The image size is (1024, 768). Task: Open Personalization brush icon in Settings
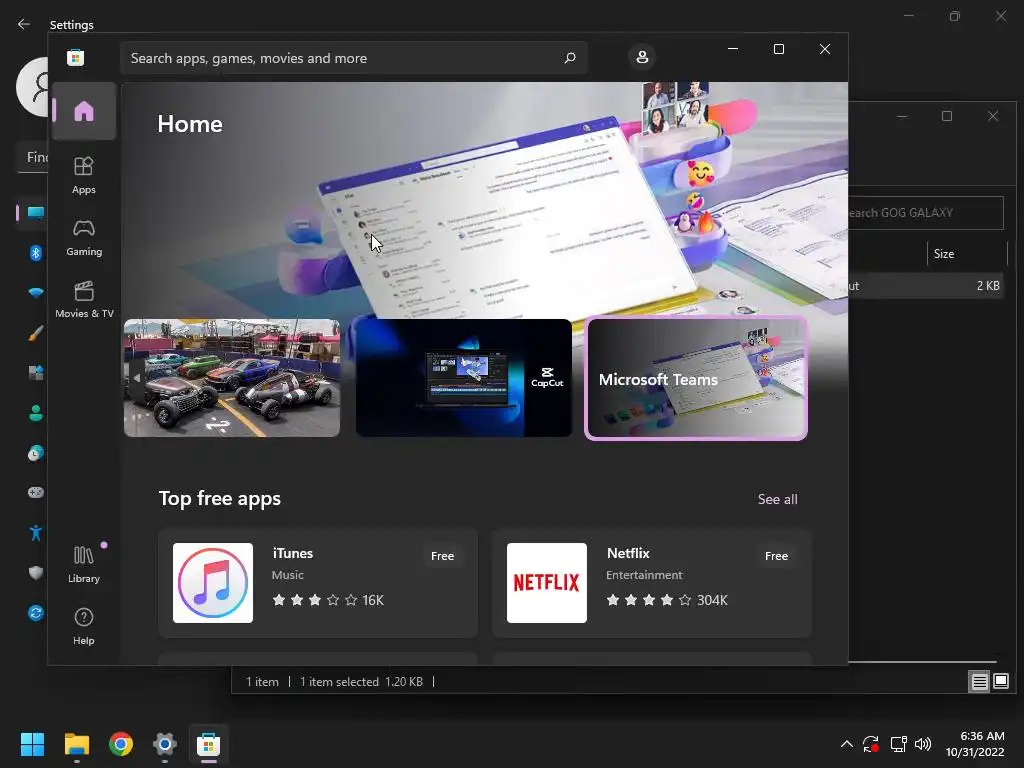(36, 333)
